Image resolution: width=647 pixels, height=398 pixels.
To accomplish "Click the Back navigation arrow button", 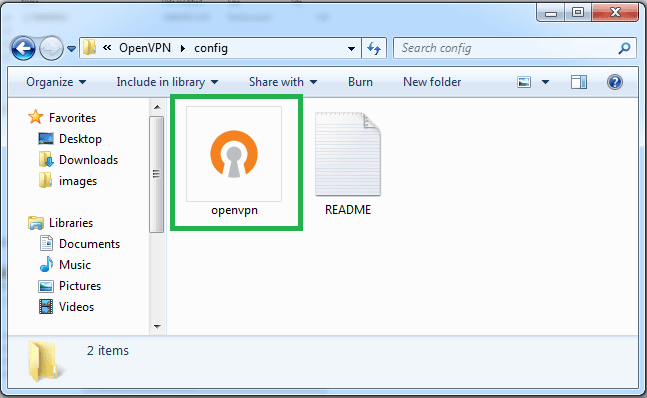I will pos(23,49).
